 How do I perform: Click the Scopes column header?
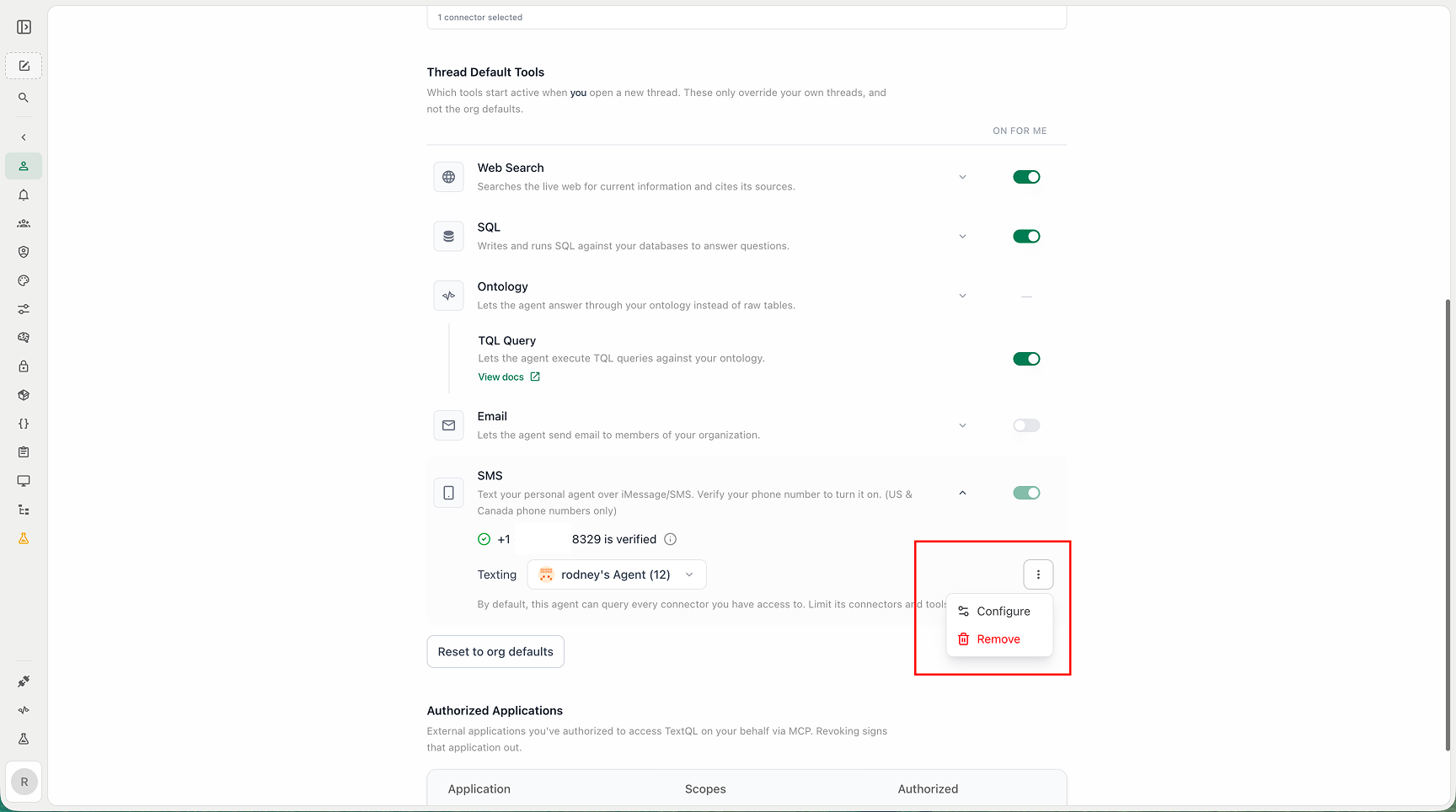pyautogui.click(x=705, y=789)
